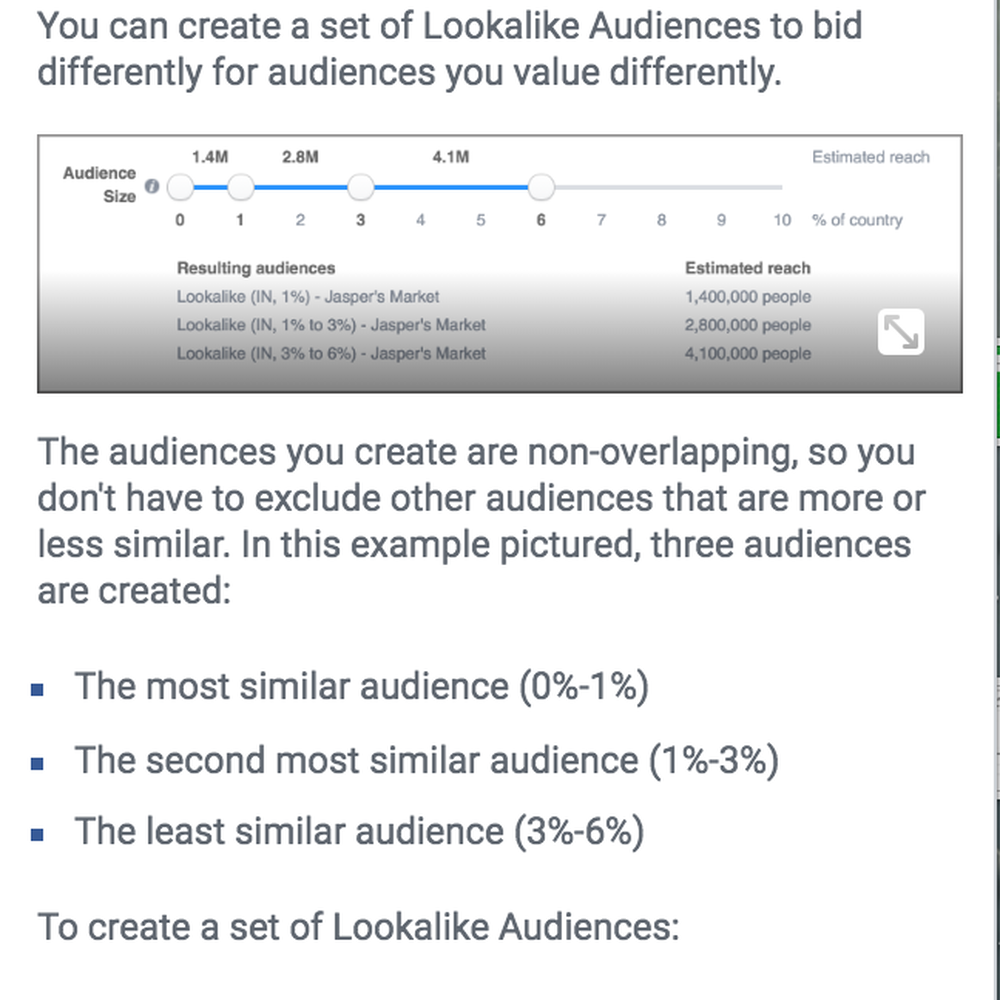The width and height of the screenshot is (1000, 1000).
Task: Select Lookalike (IN, 1% to 3%) row
Action: coord(493,325)
